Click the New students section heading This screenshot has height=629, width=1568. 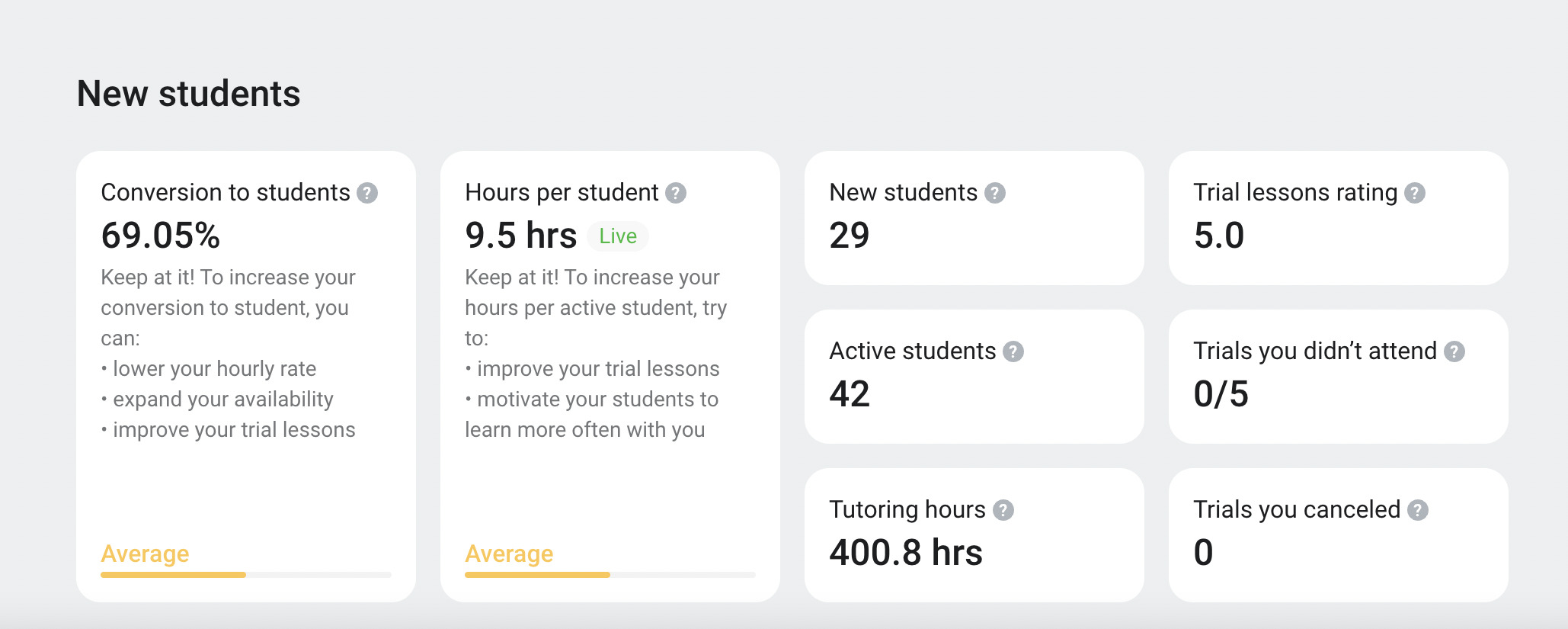189,94
